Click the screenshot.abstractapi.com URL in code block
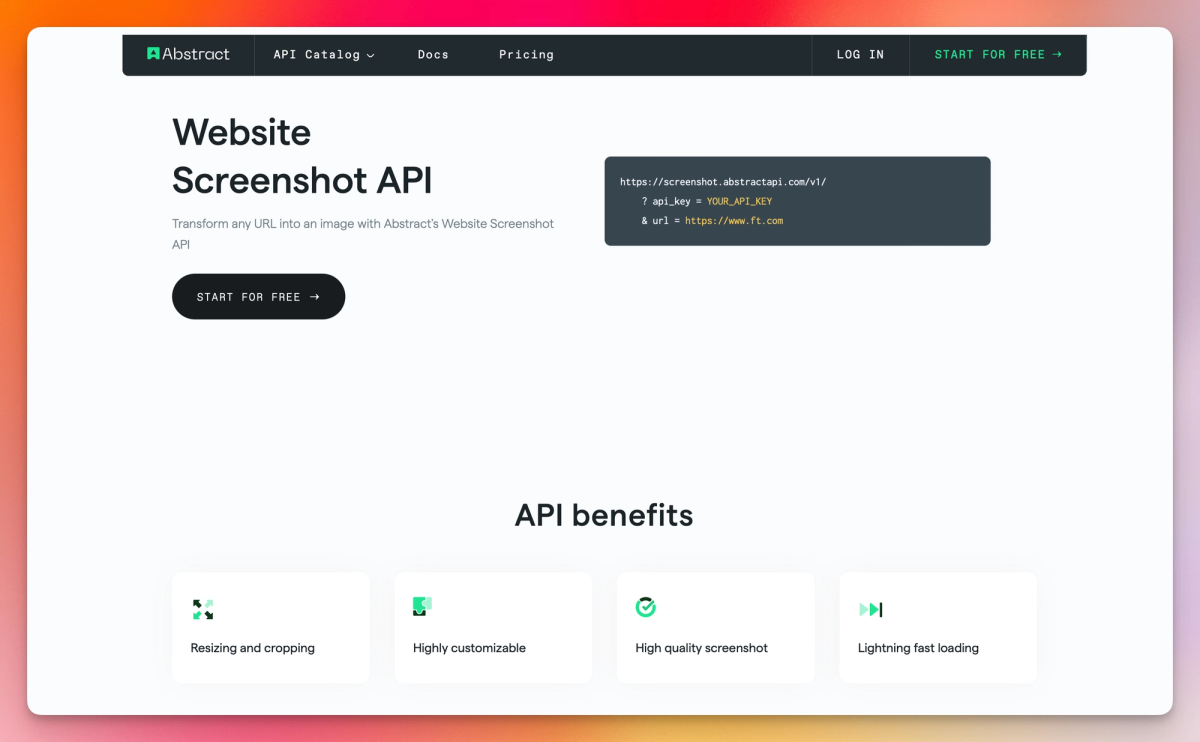Image resolution: width=1200 pixels, height=742 pixels. [x=723, y=182]
